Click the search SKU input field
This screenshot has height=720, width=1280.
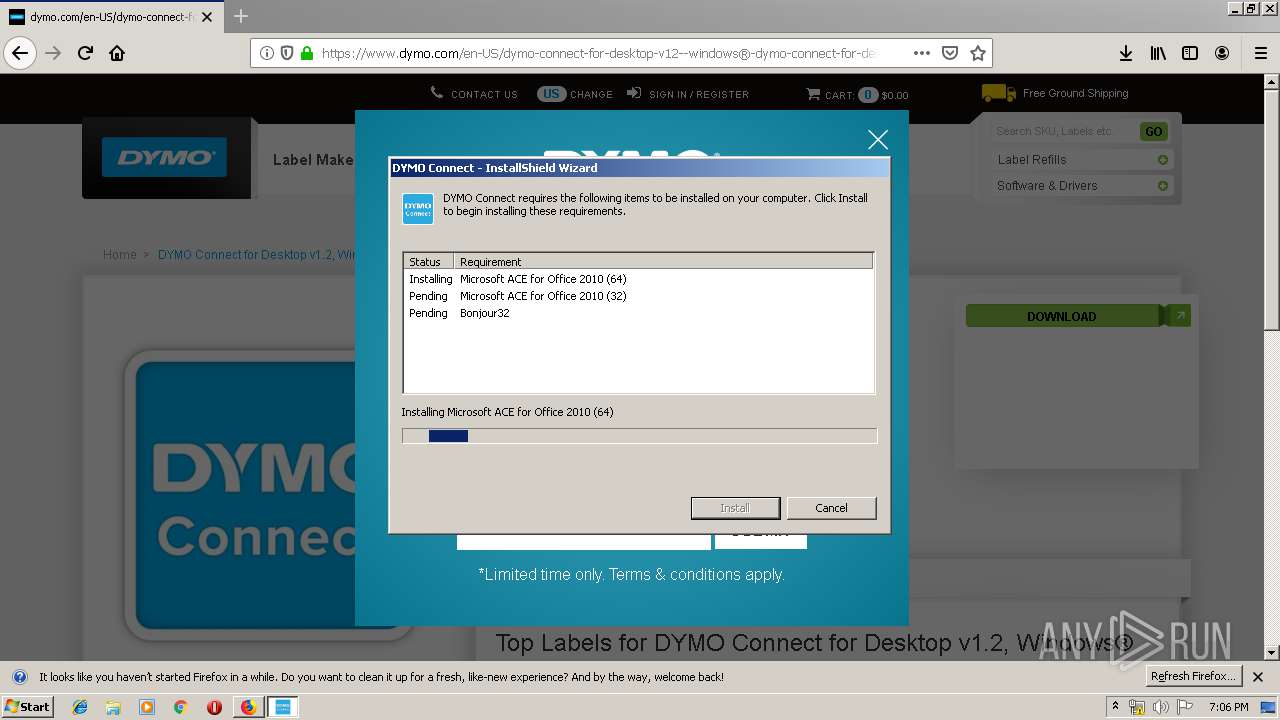[1064, 131]
